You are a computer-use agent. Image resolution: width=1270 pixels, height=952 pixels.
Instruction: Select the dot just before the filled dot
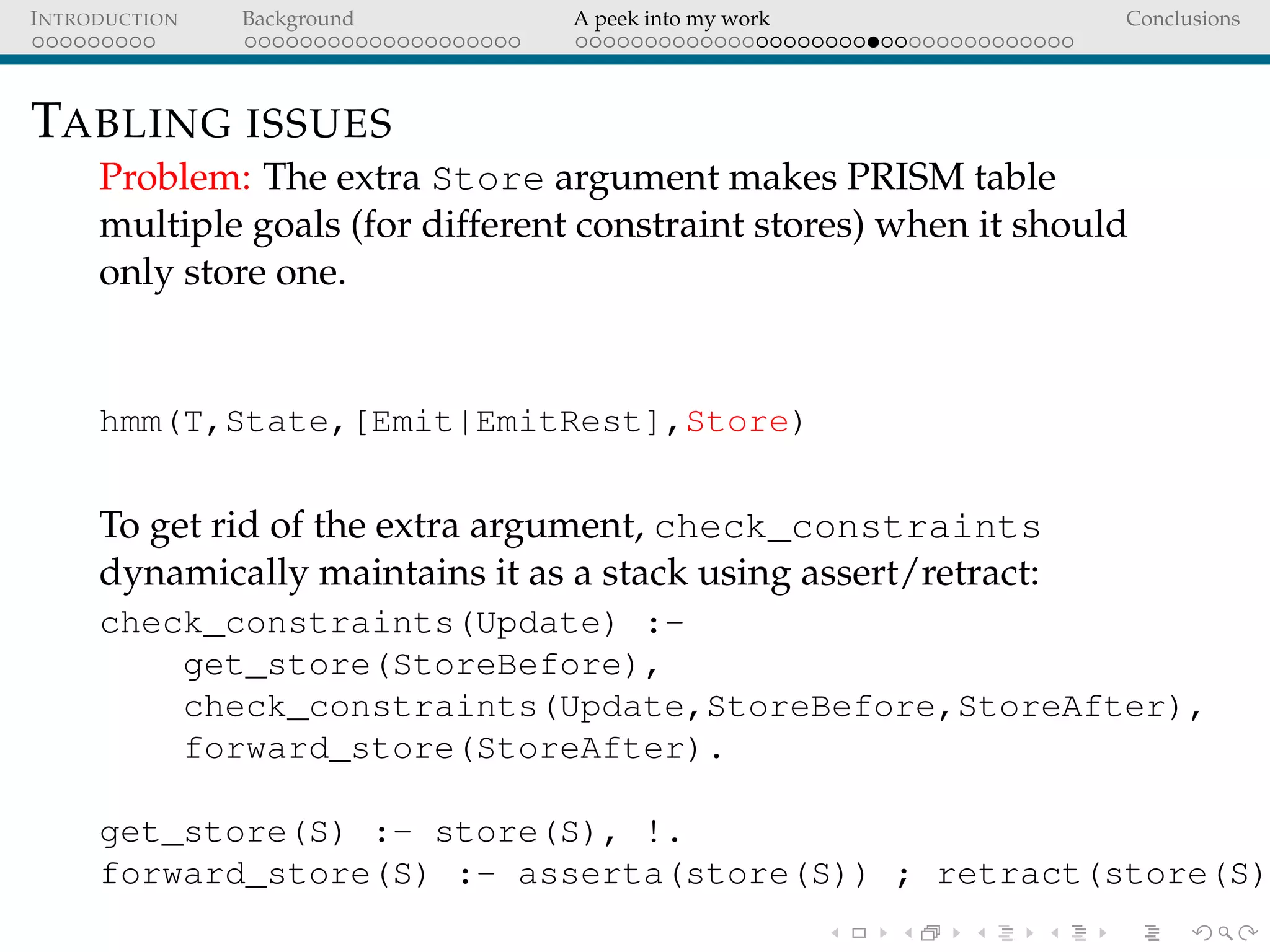859,42
